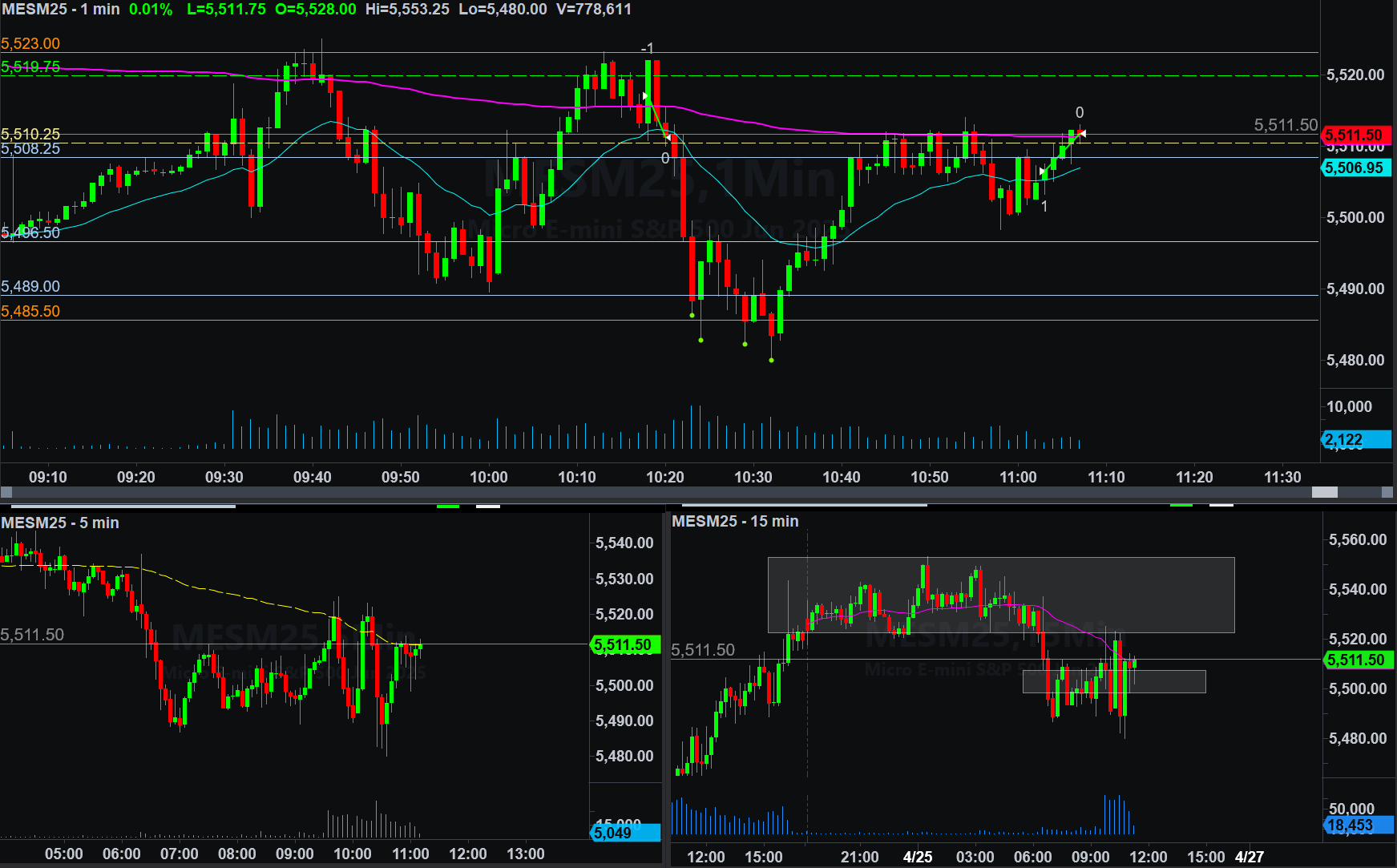Click the white trade exit arrow marker near 11:07

1081,133
